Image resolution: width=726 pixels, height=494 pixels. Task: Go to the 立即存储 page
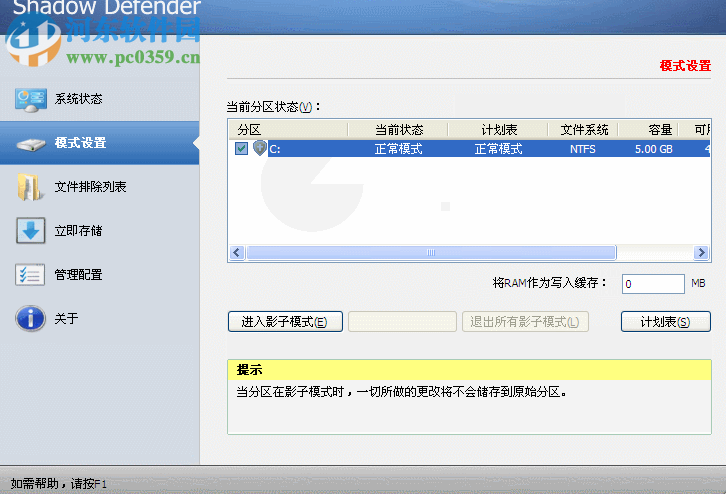point(100,231)
